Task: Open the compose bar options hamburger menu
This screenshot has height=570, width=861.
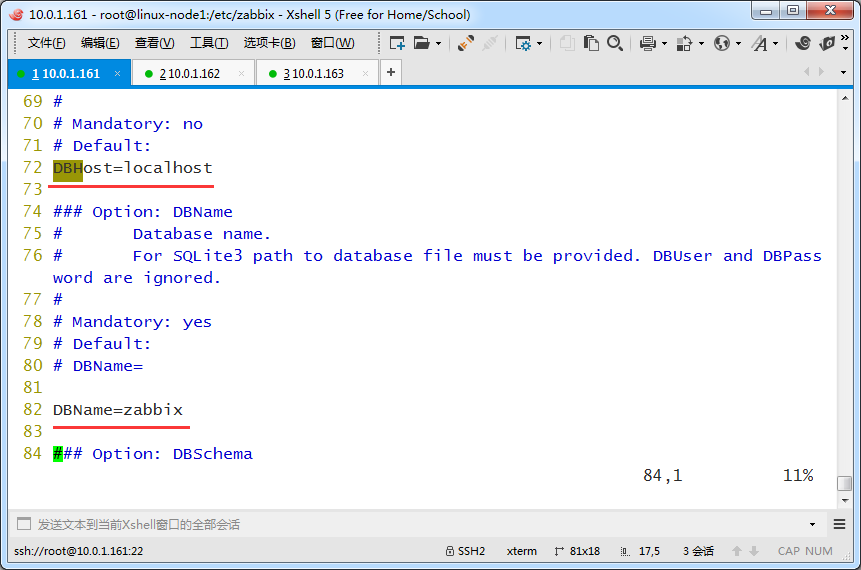Action: (x=840, y=524)
